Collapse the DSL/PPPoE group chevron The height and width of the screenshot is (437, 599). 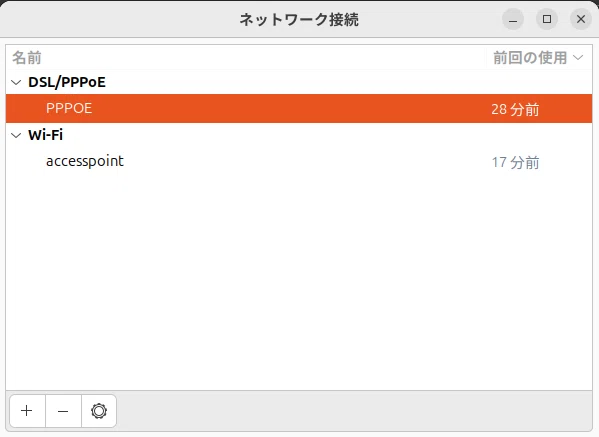click(16, 82)
